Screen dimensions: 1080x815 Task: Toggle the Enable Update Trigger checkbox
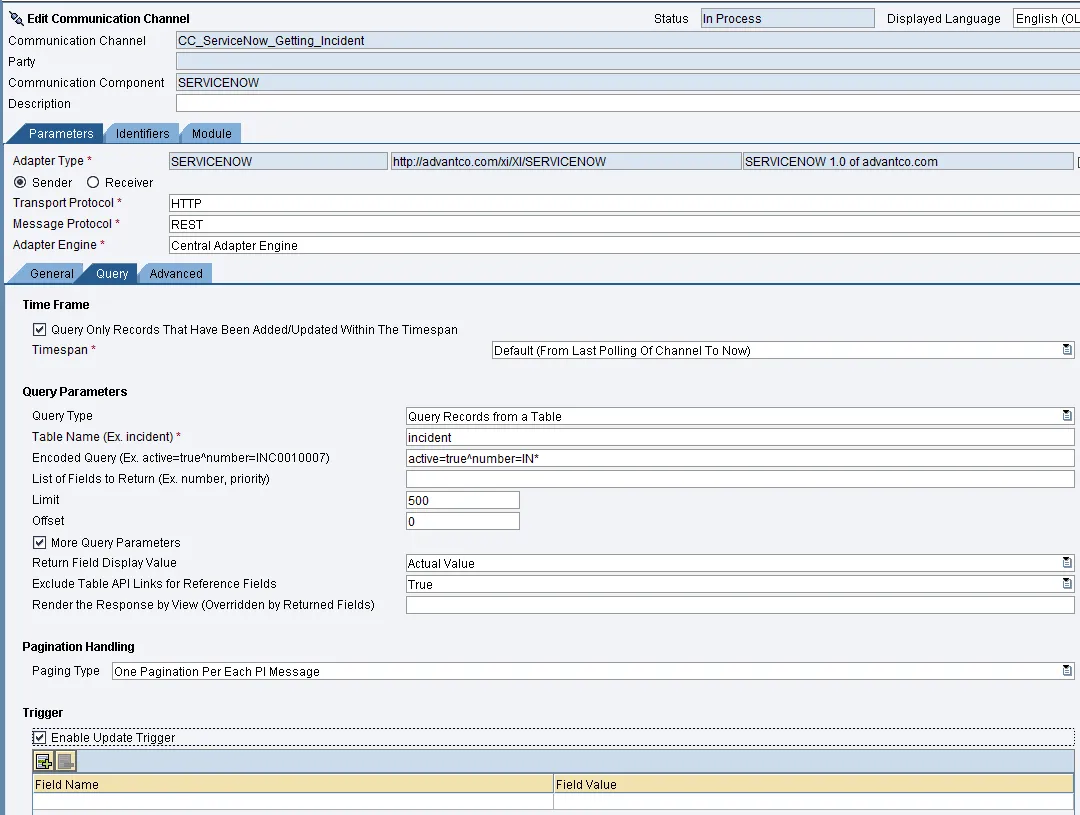(x=39, y=737)
